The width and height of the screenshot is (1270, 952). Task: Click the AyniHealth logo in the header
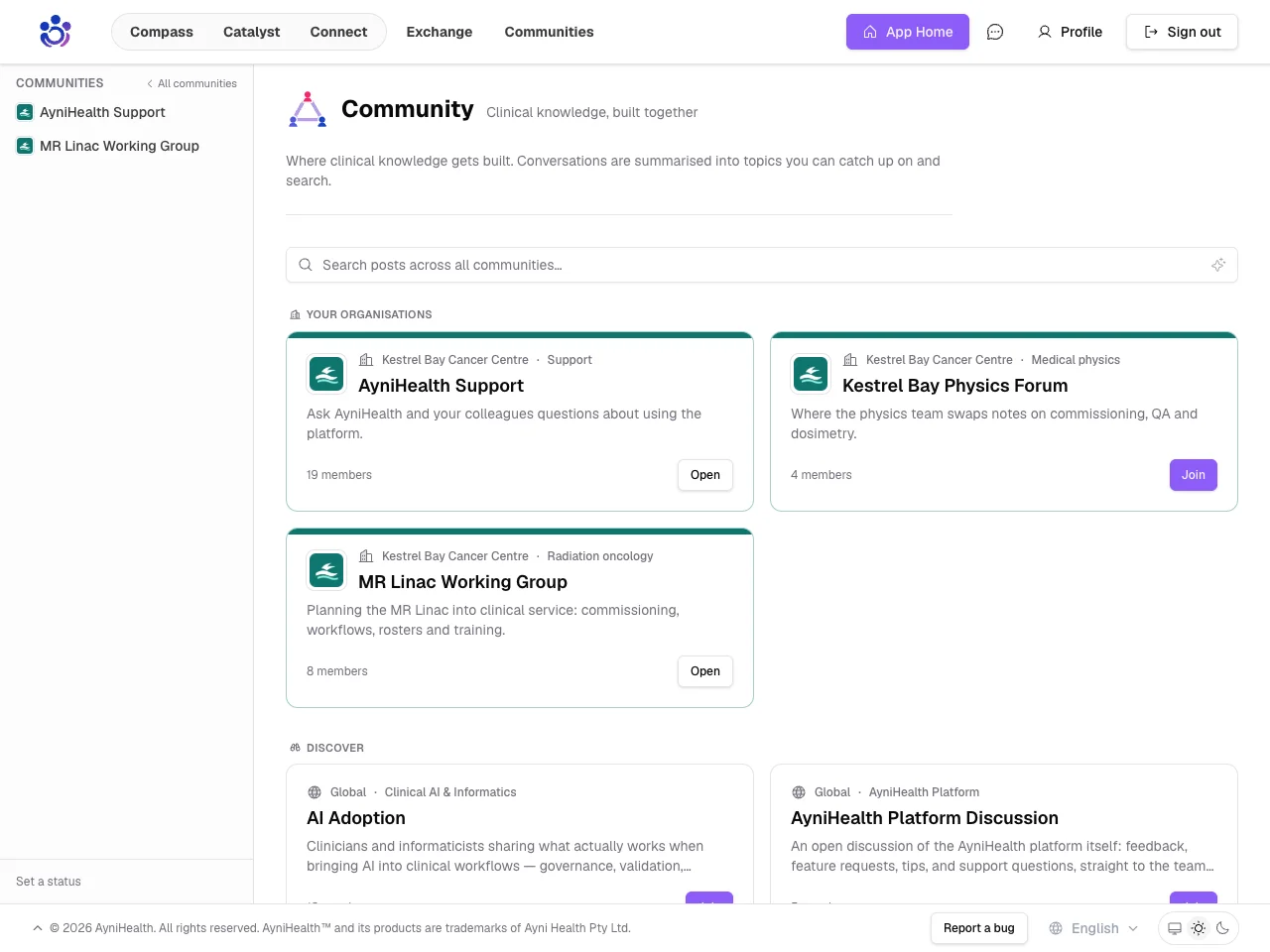point(56,32)
